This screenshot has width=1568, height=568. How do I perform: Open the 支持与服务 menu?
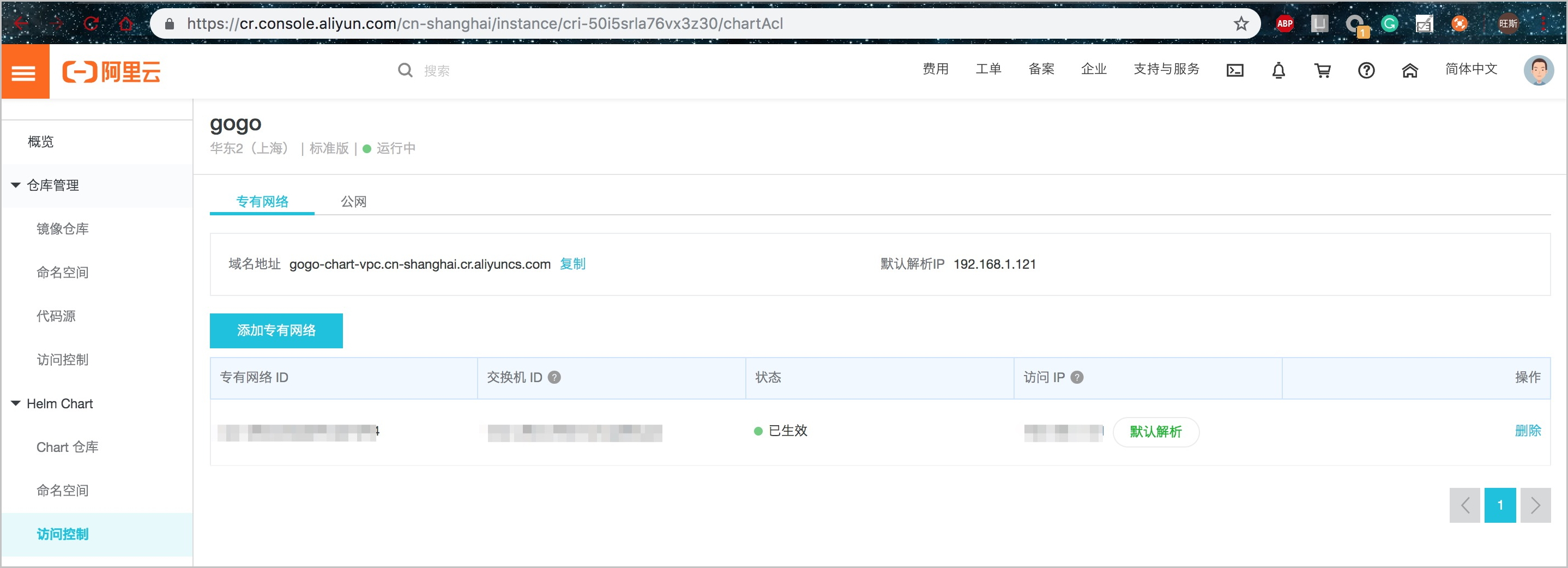(x=1166, y=69)
